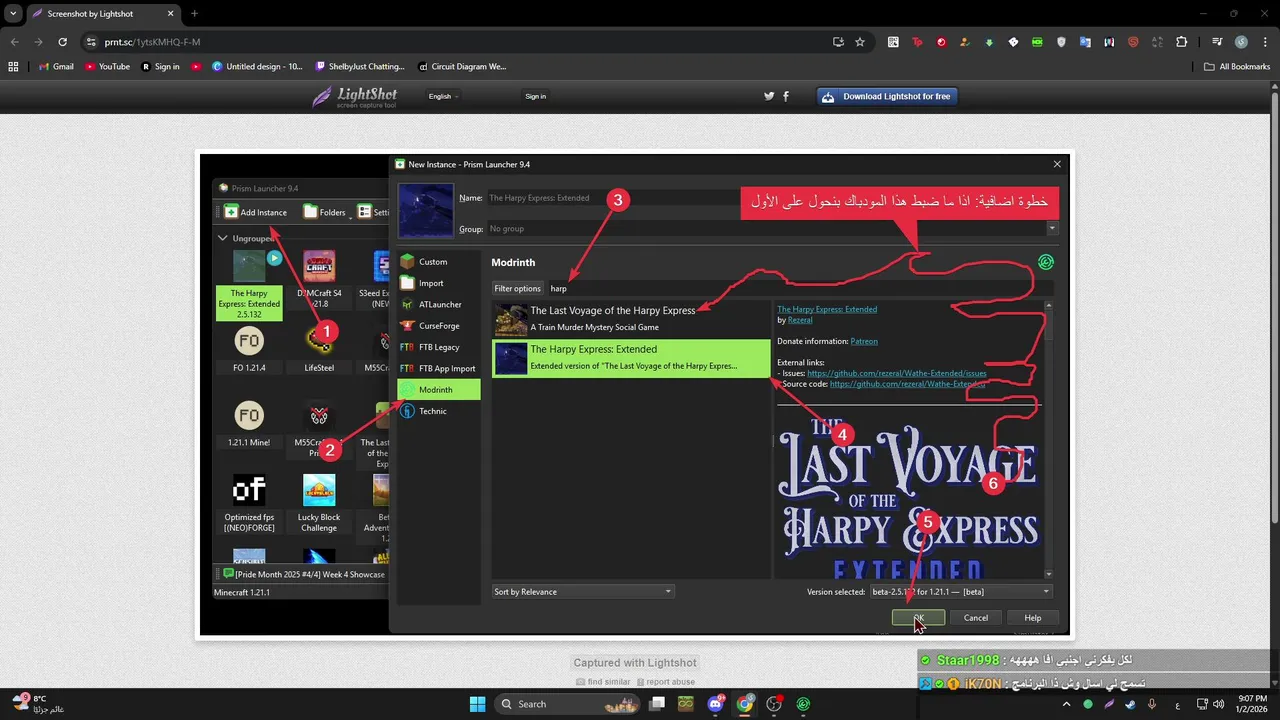This screenshot has height=720, width=1280.
Task: Select The Last Voyage of the Harpy Express
Action: [631, 319]
